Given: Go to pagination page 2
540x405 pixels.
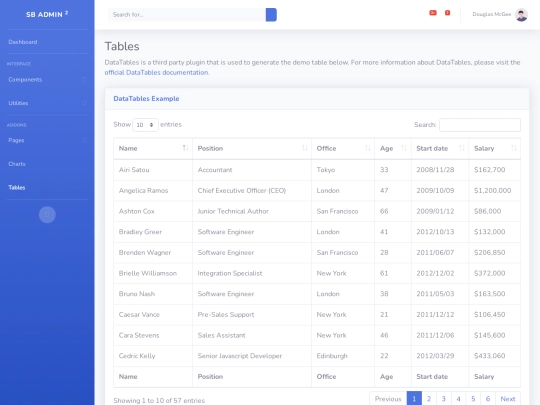Looking at the screenshot, I should tap(429, 399).
